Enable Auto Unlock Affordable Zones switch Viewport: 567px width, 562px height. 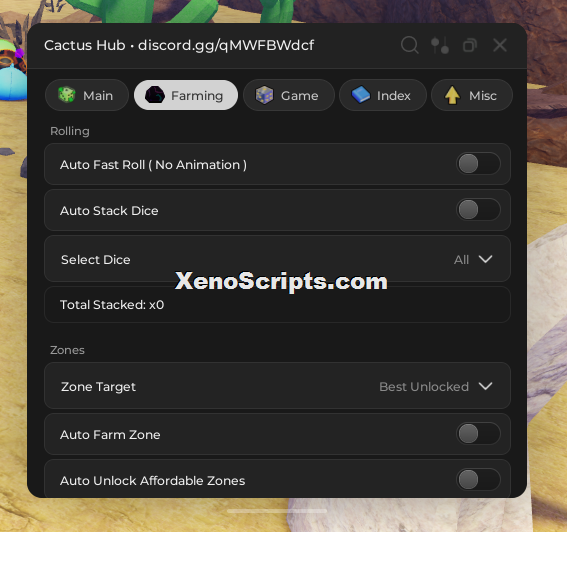tap(478, 480)
